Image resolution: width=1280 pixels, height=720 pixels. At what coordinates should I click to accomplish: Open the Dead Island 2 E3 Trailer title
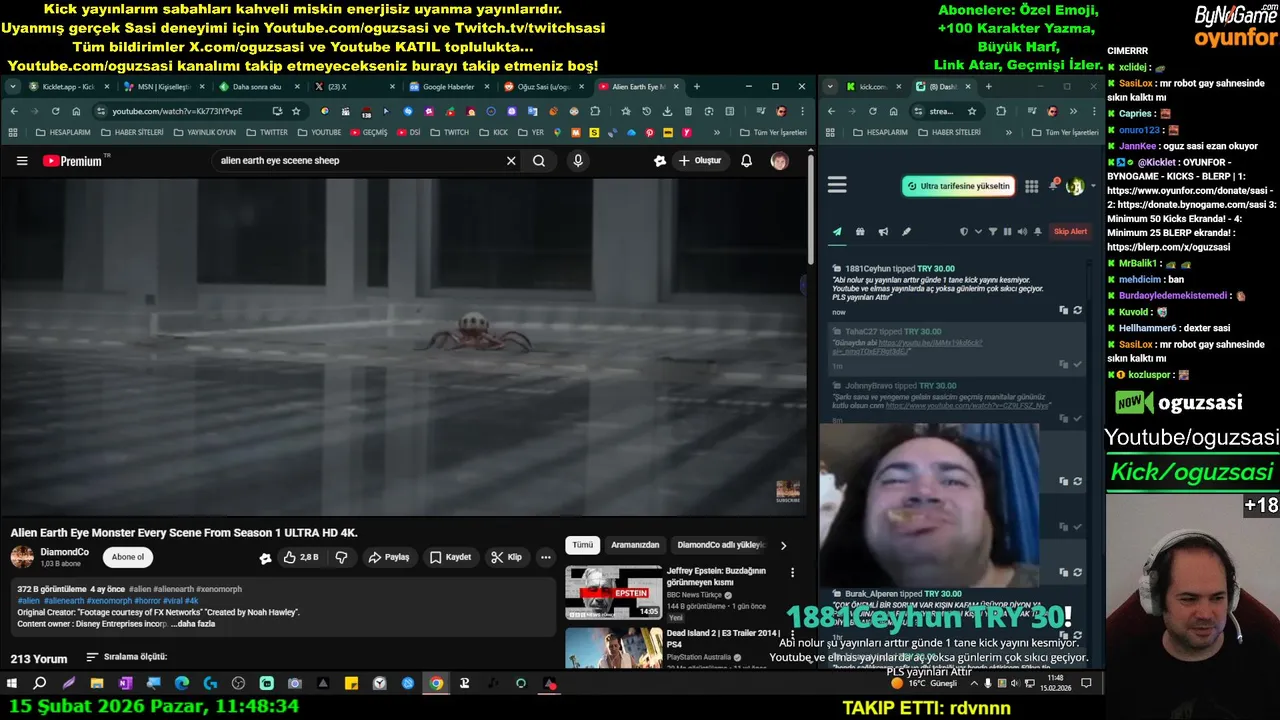pos(723,638)
